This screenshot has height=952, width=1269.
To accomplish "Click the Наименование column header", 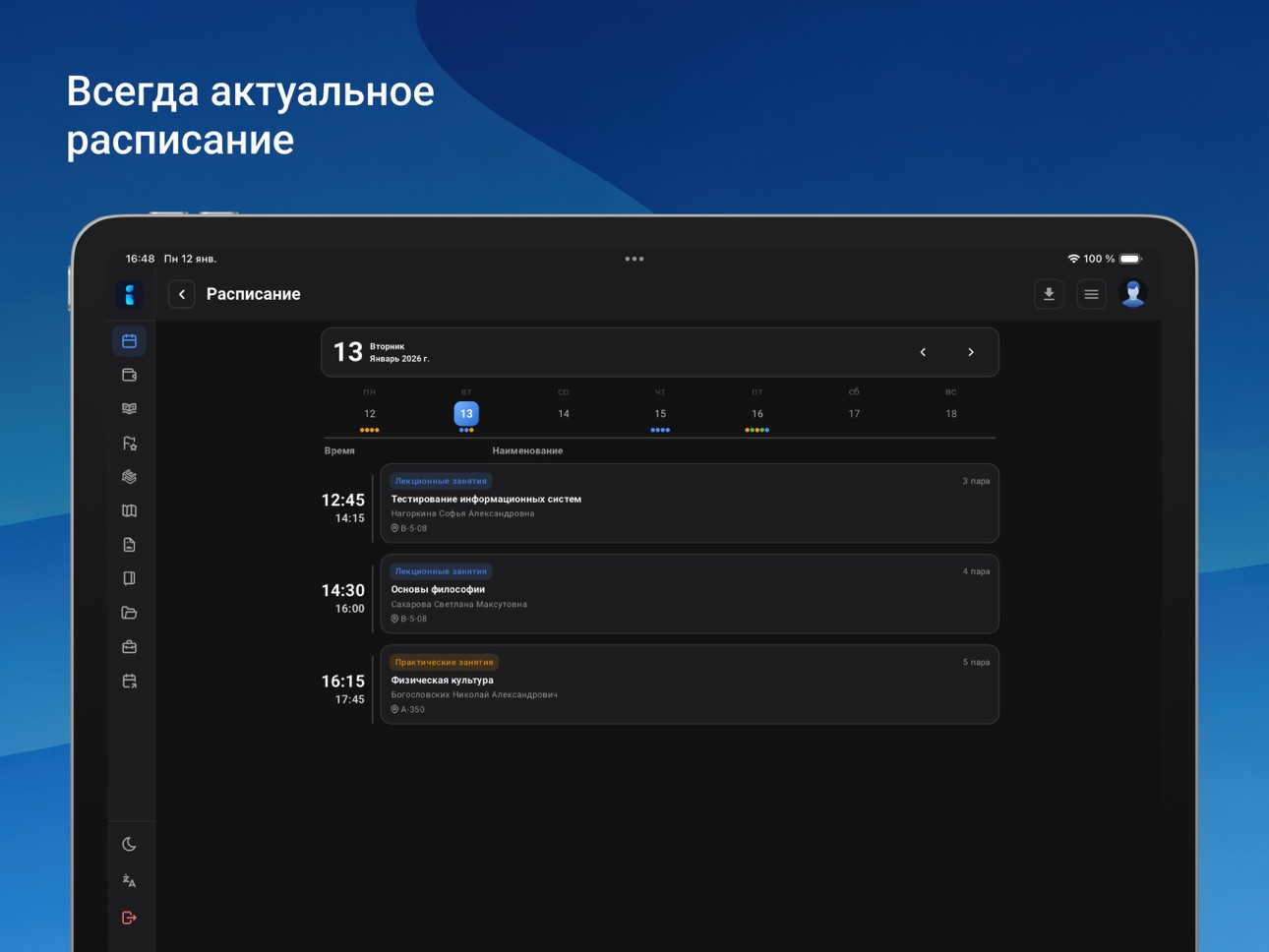I will point(527,450).
